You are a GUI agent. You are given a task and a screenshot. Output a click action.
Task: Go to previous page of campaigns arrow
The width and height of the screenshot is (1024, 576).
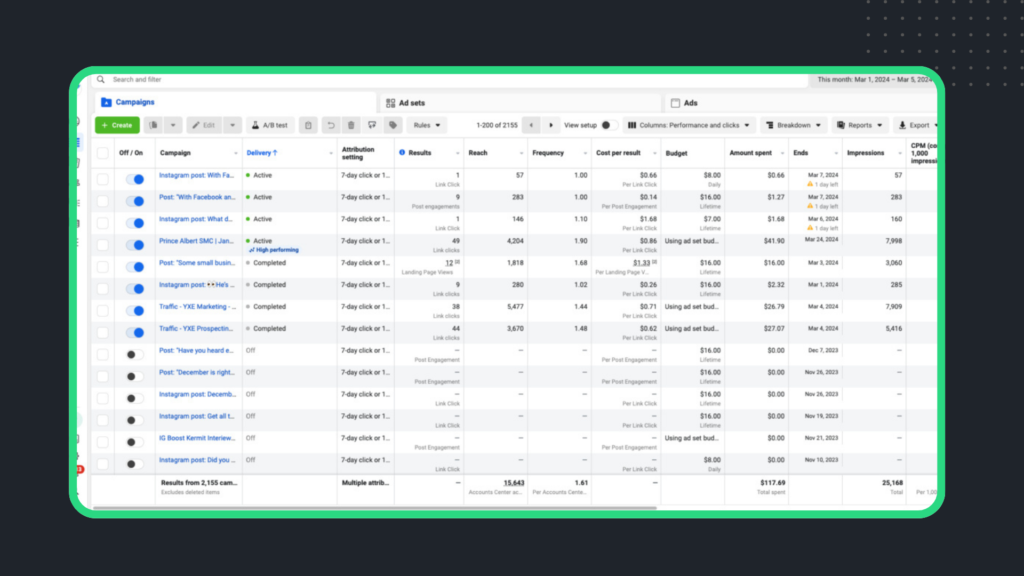click(x=531, y=125)
